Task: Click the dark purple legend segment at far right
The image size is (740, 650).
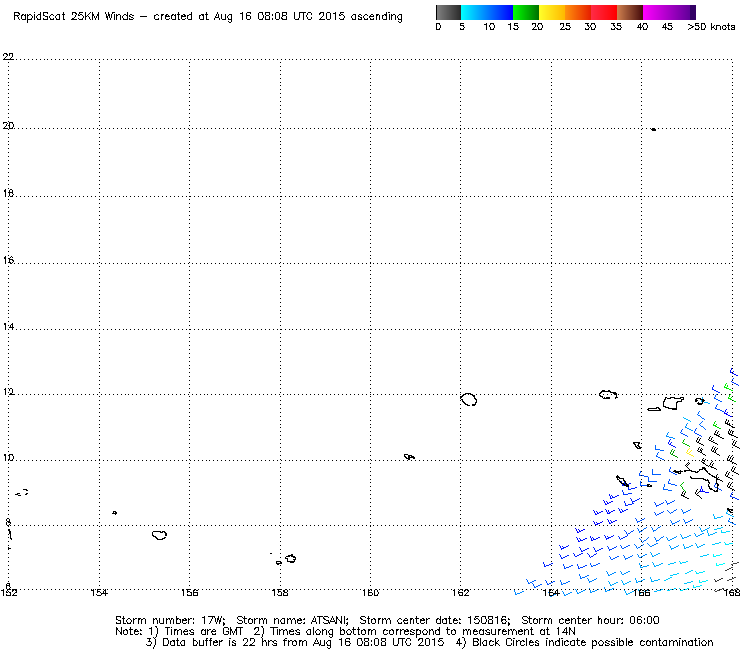Action: click(x=693, y=12)
